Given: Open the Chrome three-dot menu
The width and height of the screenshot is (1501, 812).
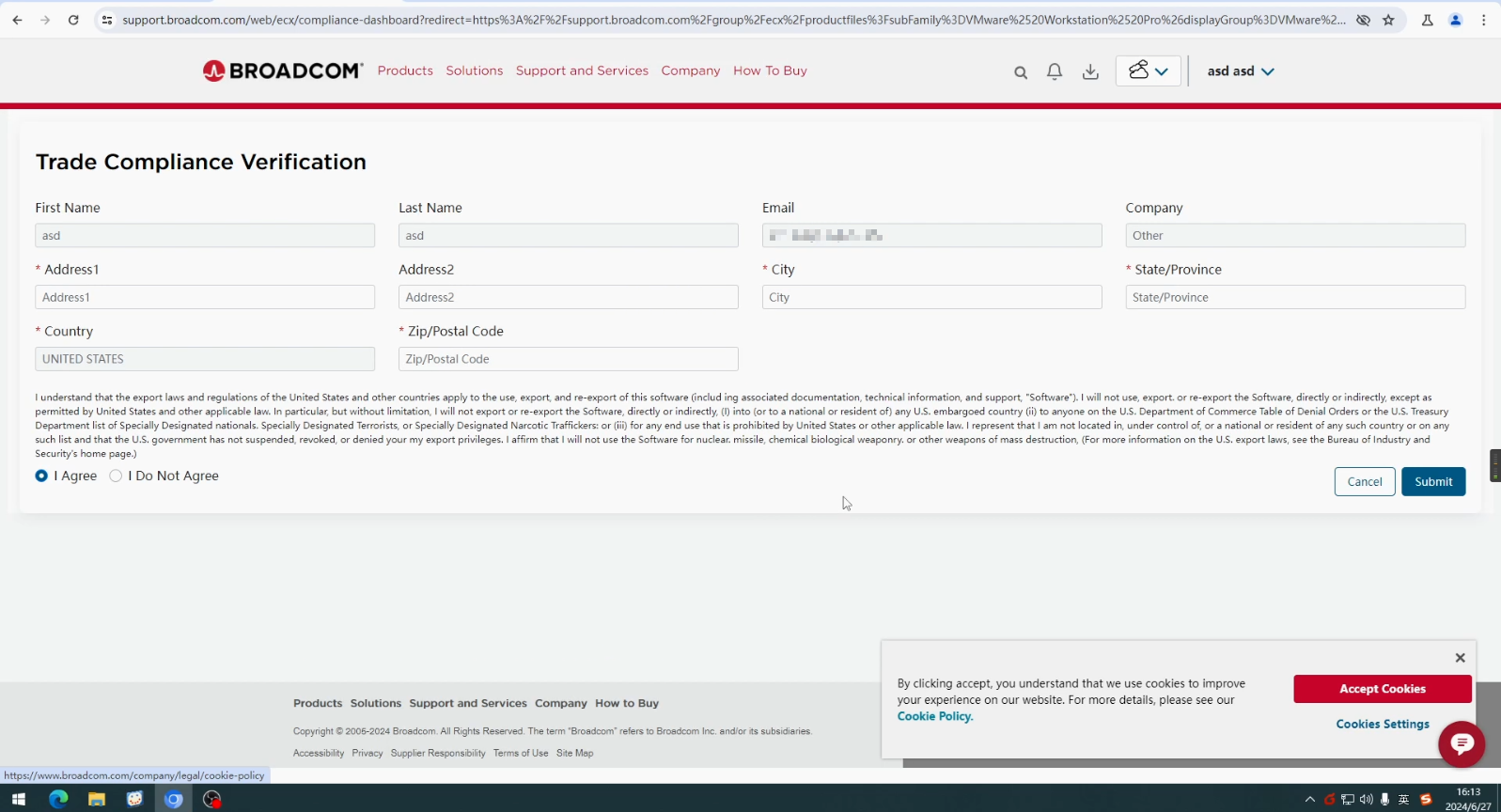Looking at the screenshot, I should (x=1484, y=20).
